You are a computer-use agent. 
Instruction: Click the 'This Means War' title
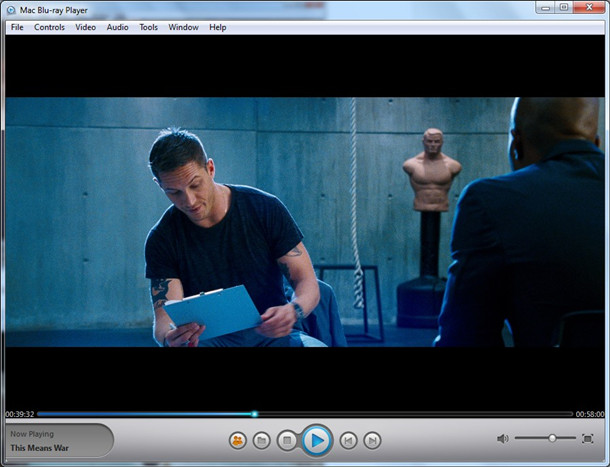[x=40, y=448]
